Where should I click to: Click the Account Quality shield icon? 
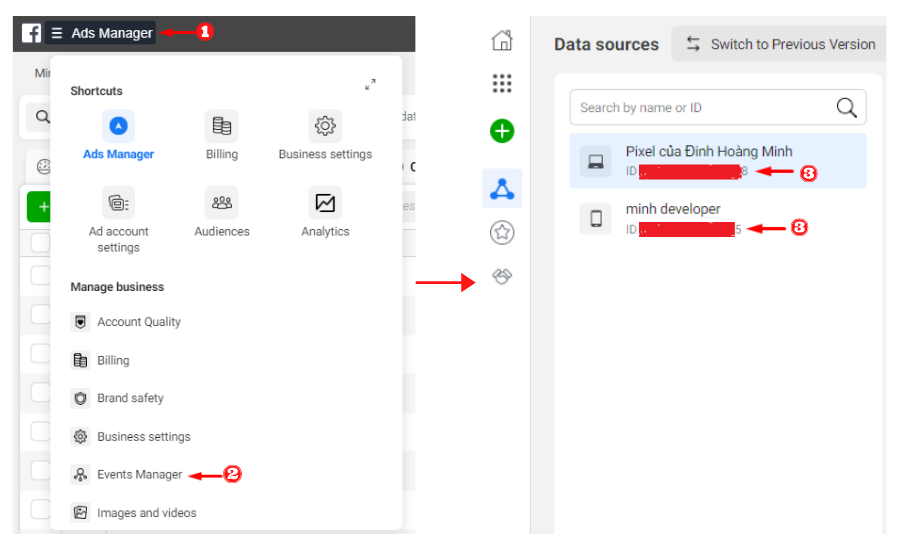pyautogui.click(x=80, y=322)
